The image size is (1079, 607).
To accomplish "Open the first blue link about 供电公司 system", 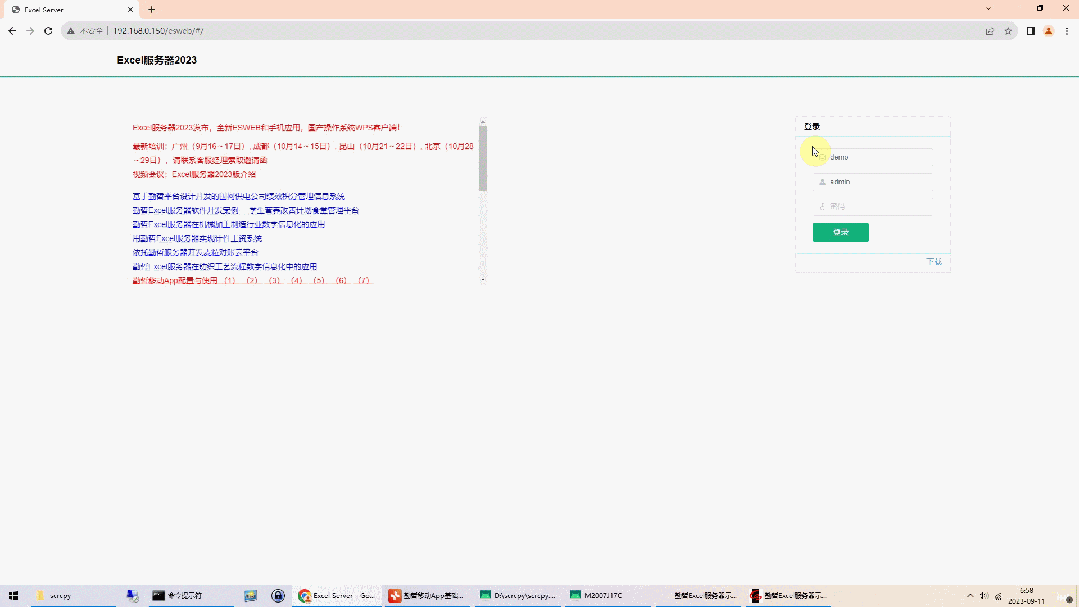I will tap(238, 196).
